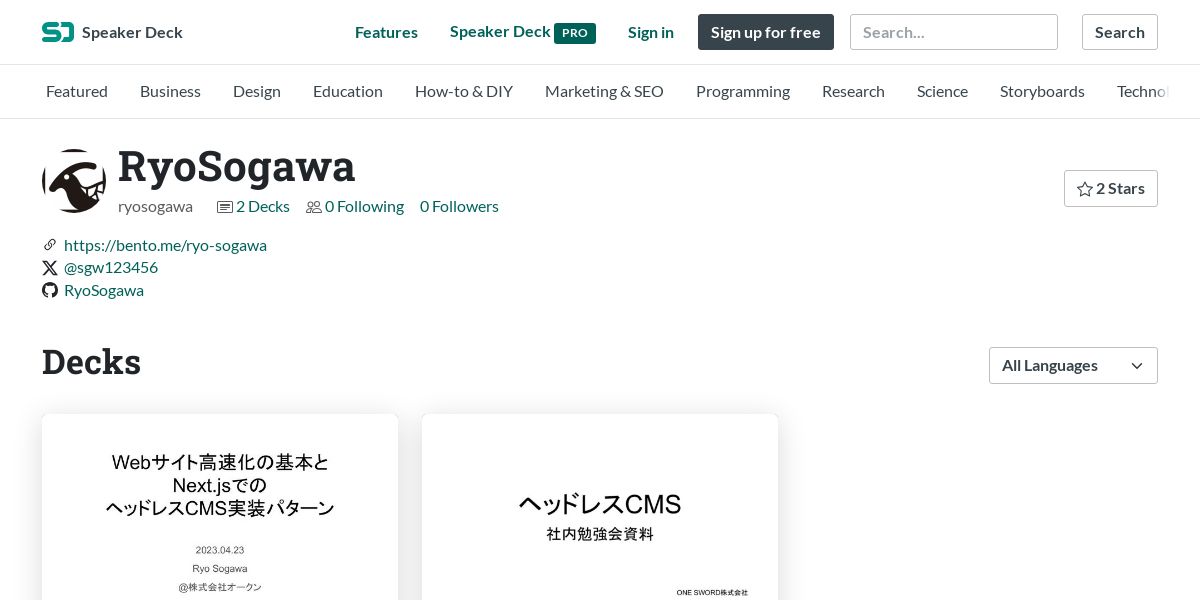Open the @sgw123456 X profile link
This screenshot has height=600, width=1200.
coord(111,268)
